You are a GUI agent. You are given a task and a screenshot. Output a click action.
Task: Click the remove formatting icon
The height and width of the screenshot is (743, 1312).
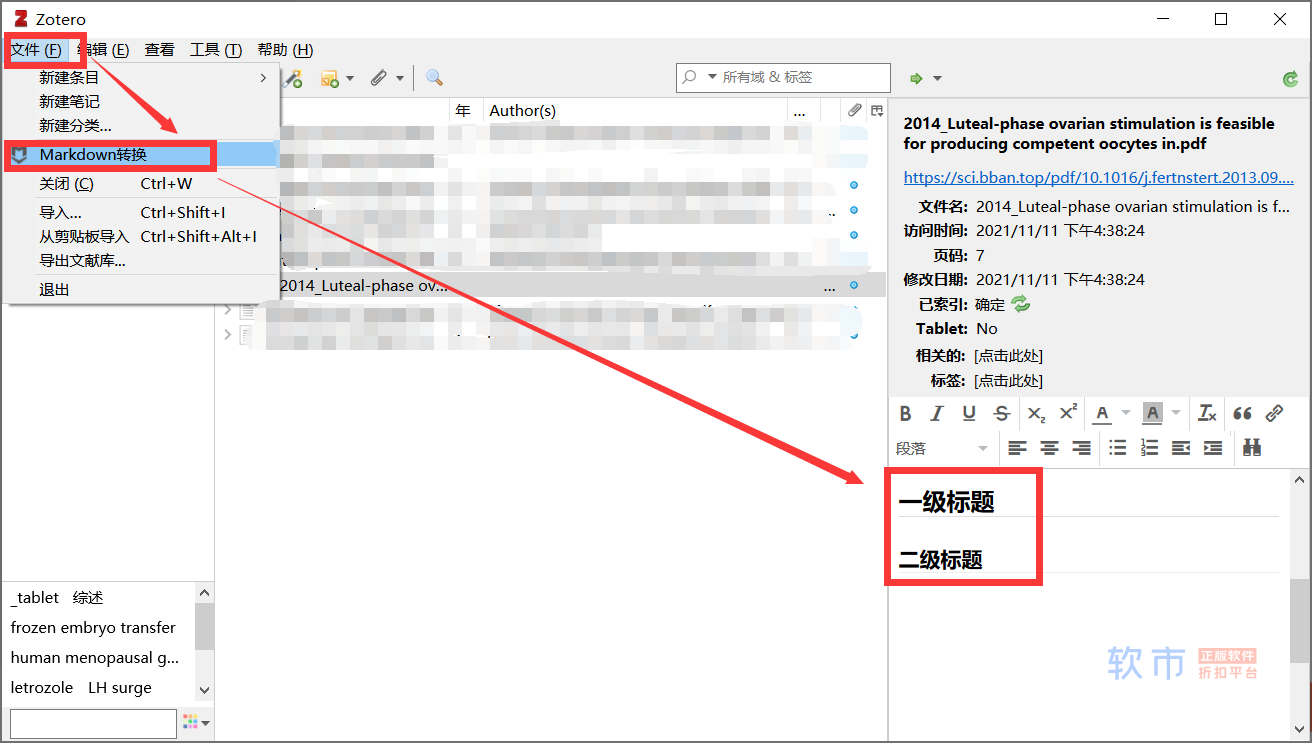(1207, 413)
